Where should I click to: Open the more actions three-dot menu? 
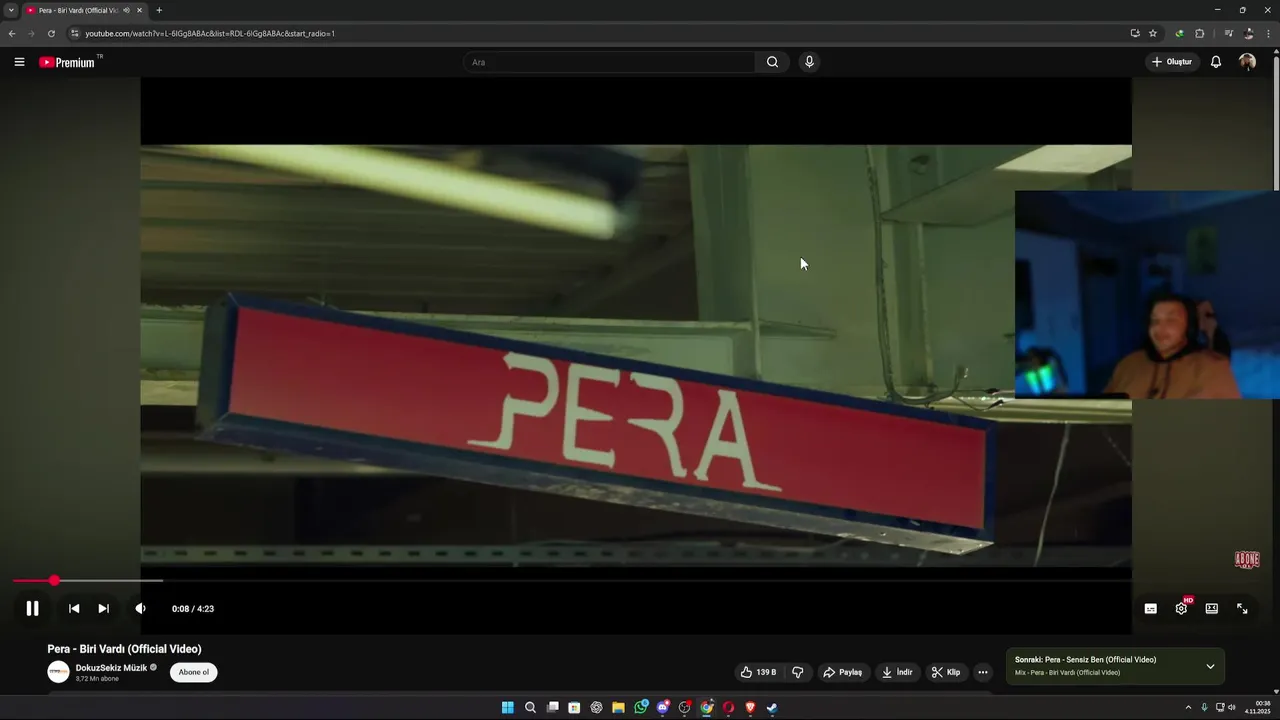tap(983, 672)
